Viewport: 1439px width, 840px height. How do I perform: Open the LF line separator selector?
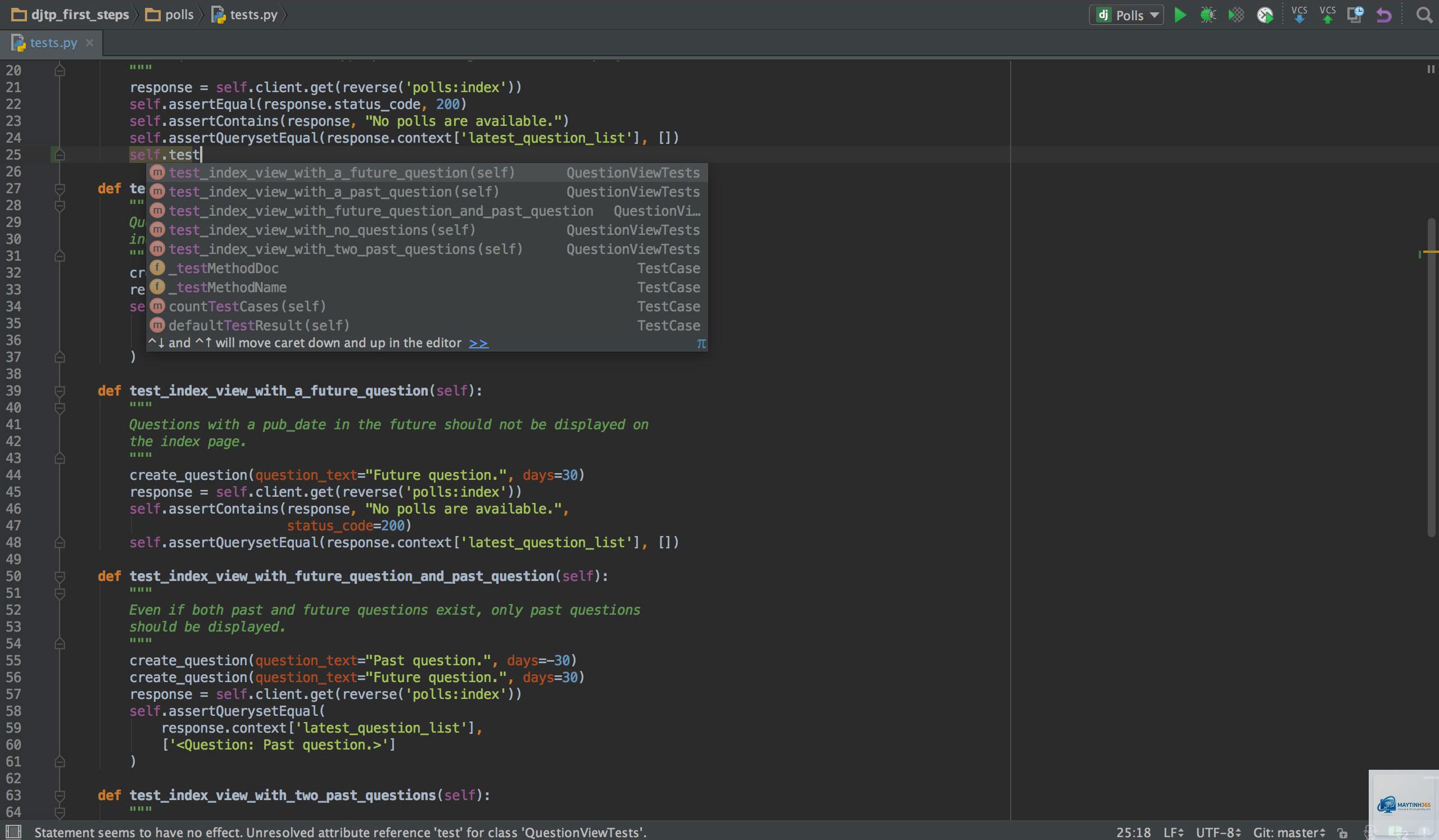[x=1174, y=833]
